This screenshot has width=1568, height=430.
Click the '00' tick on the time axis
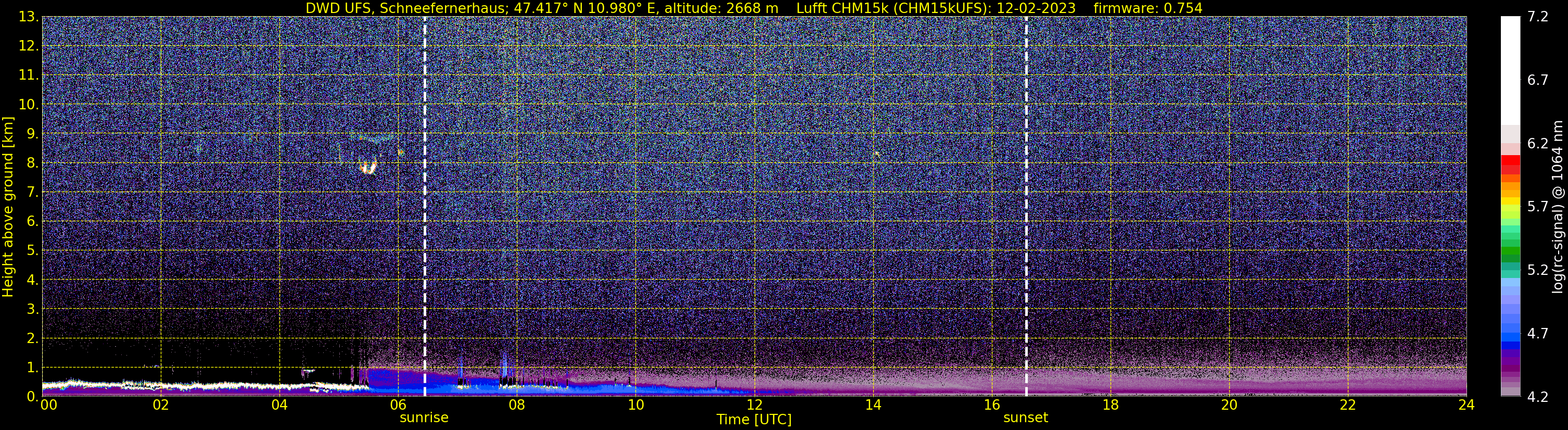coord(48,405)
